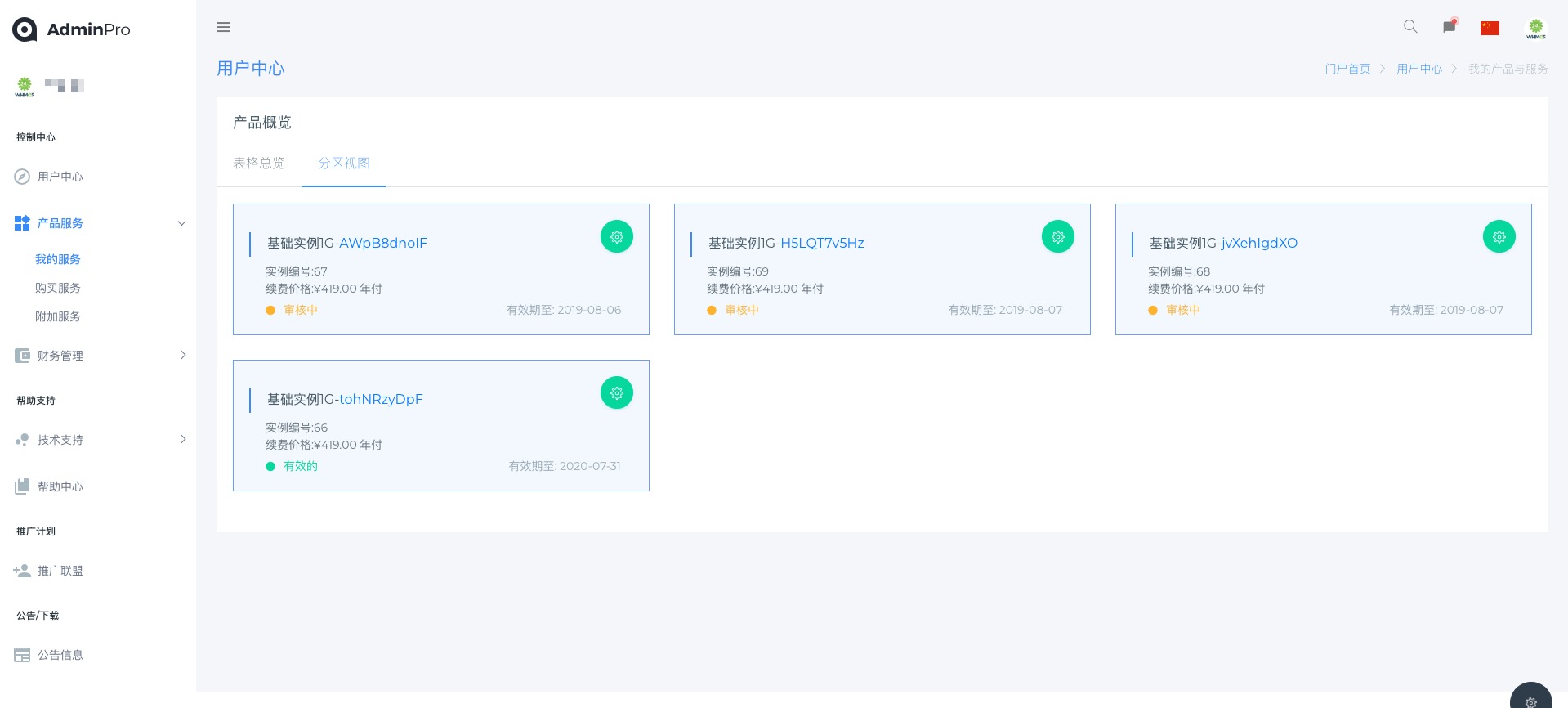The image size is (1568, 708).
Task: Select the 分区视图 tab
Action: tap(344, 164)
